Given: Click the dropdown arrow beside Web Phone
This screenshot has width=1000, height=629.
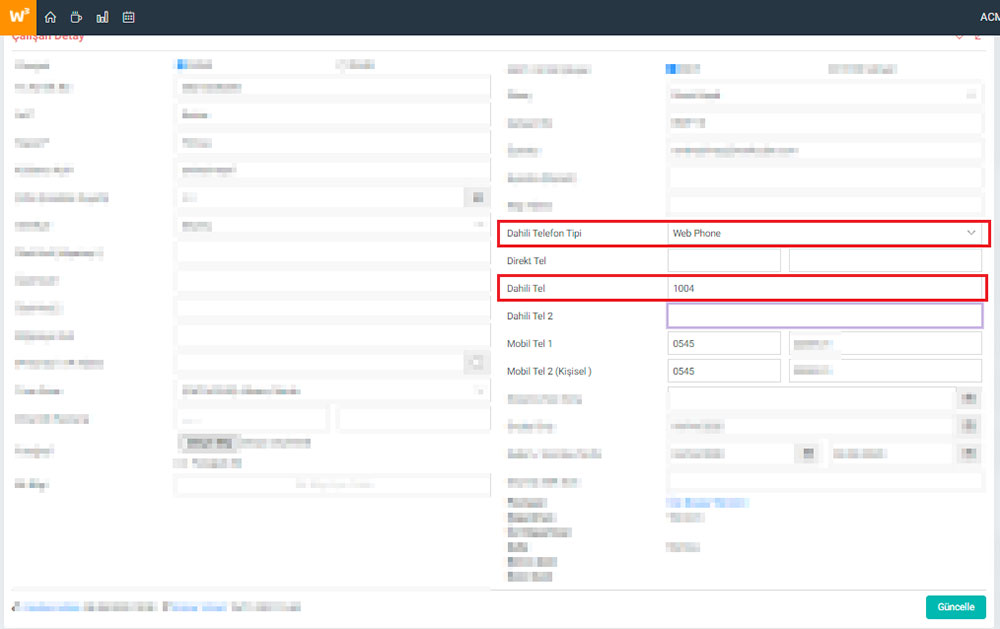Looking at the screenshot, I should 970,233.
